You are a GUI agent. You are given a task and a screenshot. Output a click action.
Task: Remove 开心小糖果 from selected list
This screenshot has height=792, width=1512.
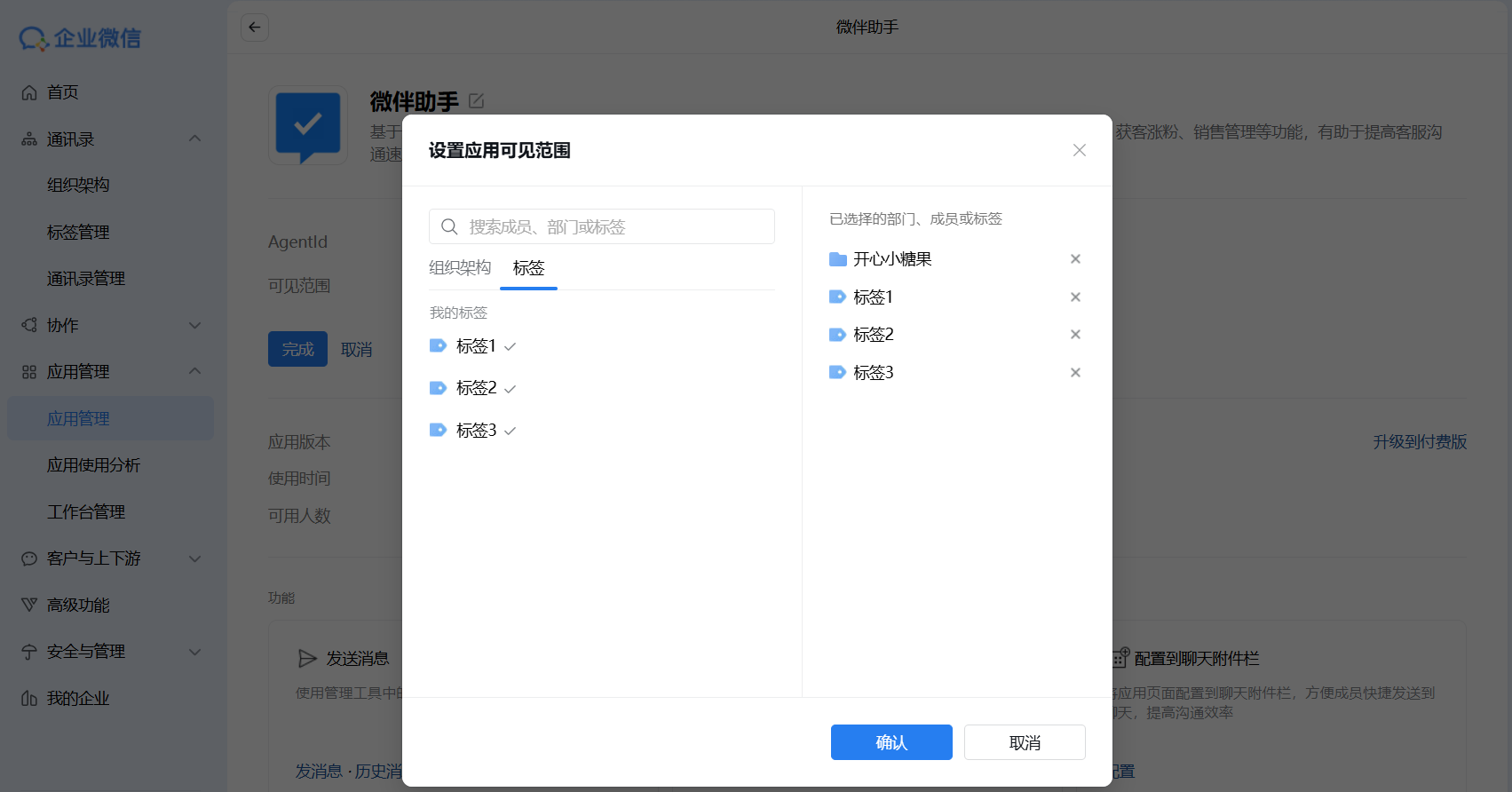pos(1075,259)
